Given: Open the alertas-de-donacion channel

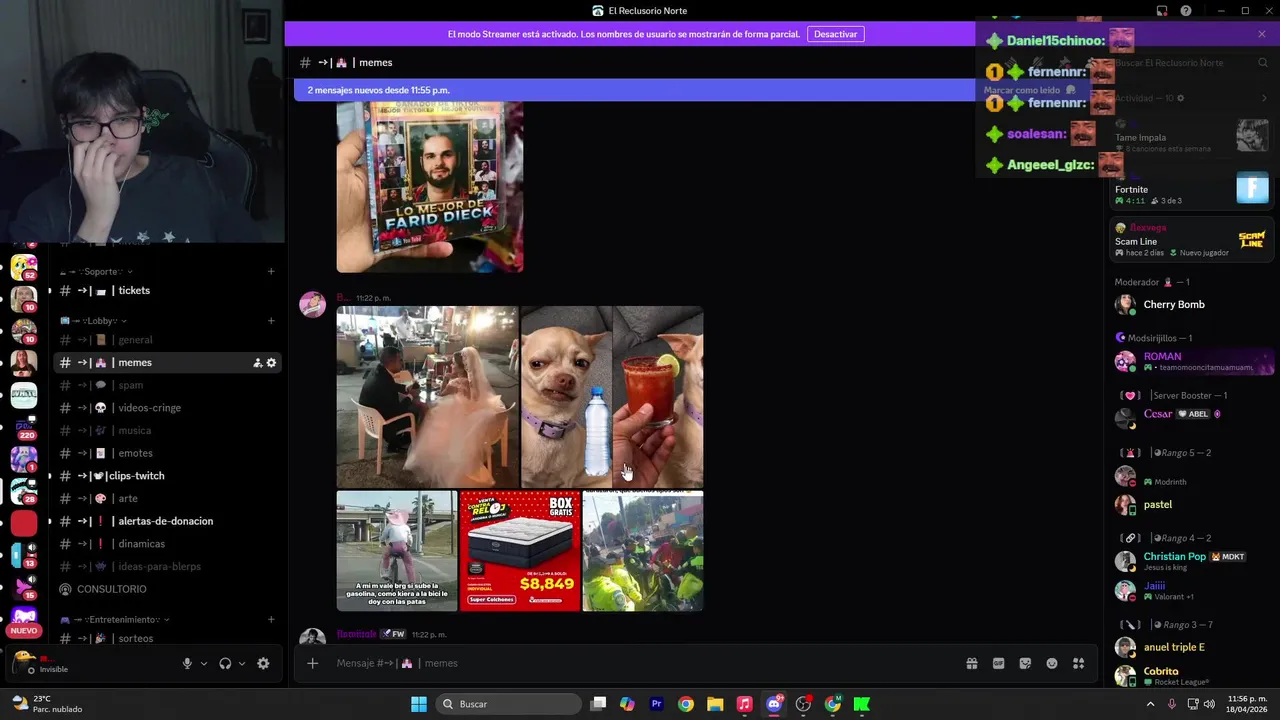Looking at the screenshot, I should [x=168, y=521].
